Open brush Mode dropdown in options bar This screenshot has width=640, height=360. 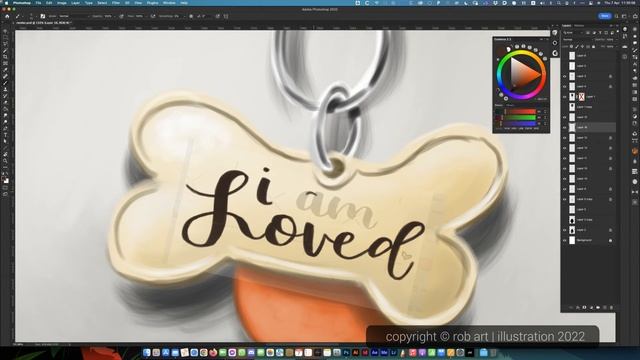pos(73,16)
